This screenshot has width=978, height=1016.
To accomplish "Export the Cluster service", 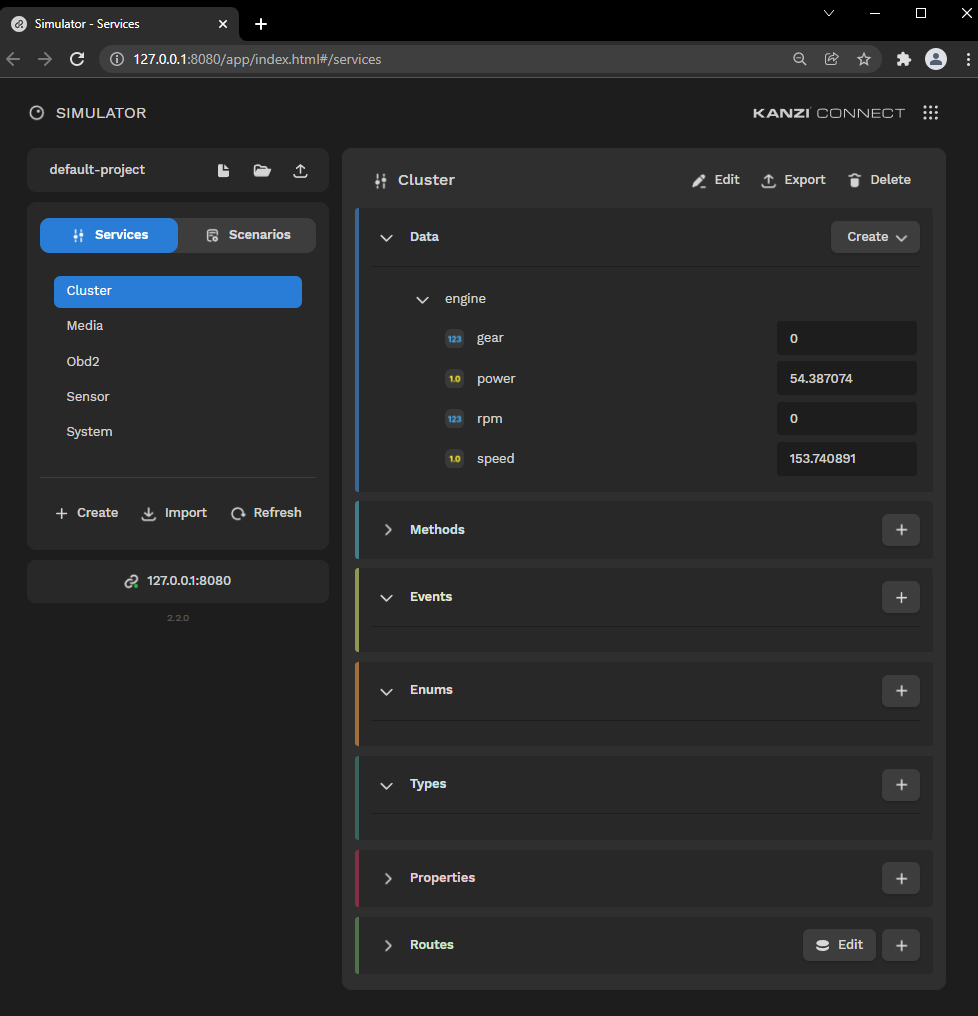I will pos(793,180).
